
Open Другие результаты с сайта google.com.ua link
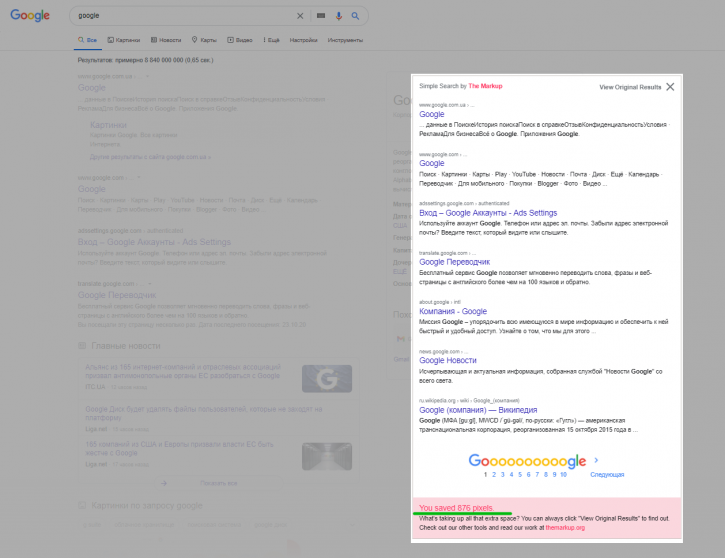150,157
